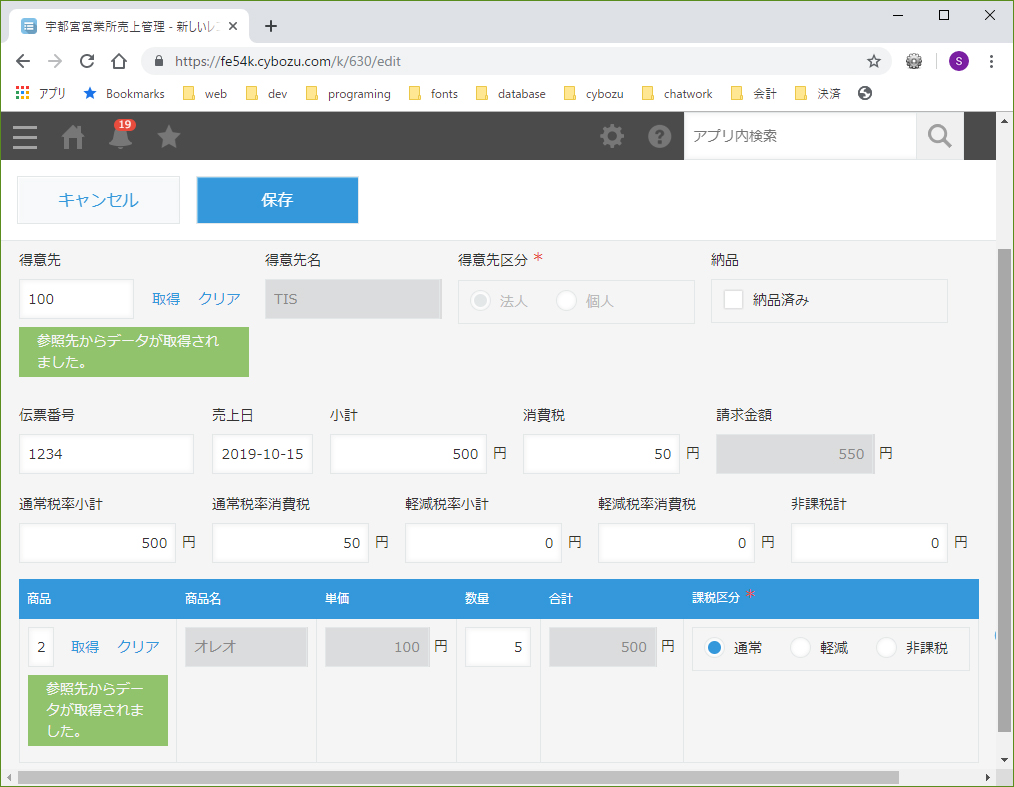Check the 納品済み checkbox
The height and width of the screenshot is (787, 1014).
pyautogui.click(x=734, y=300)
